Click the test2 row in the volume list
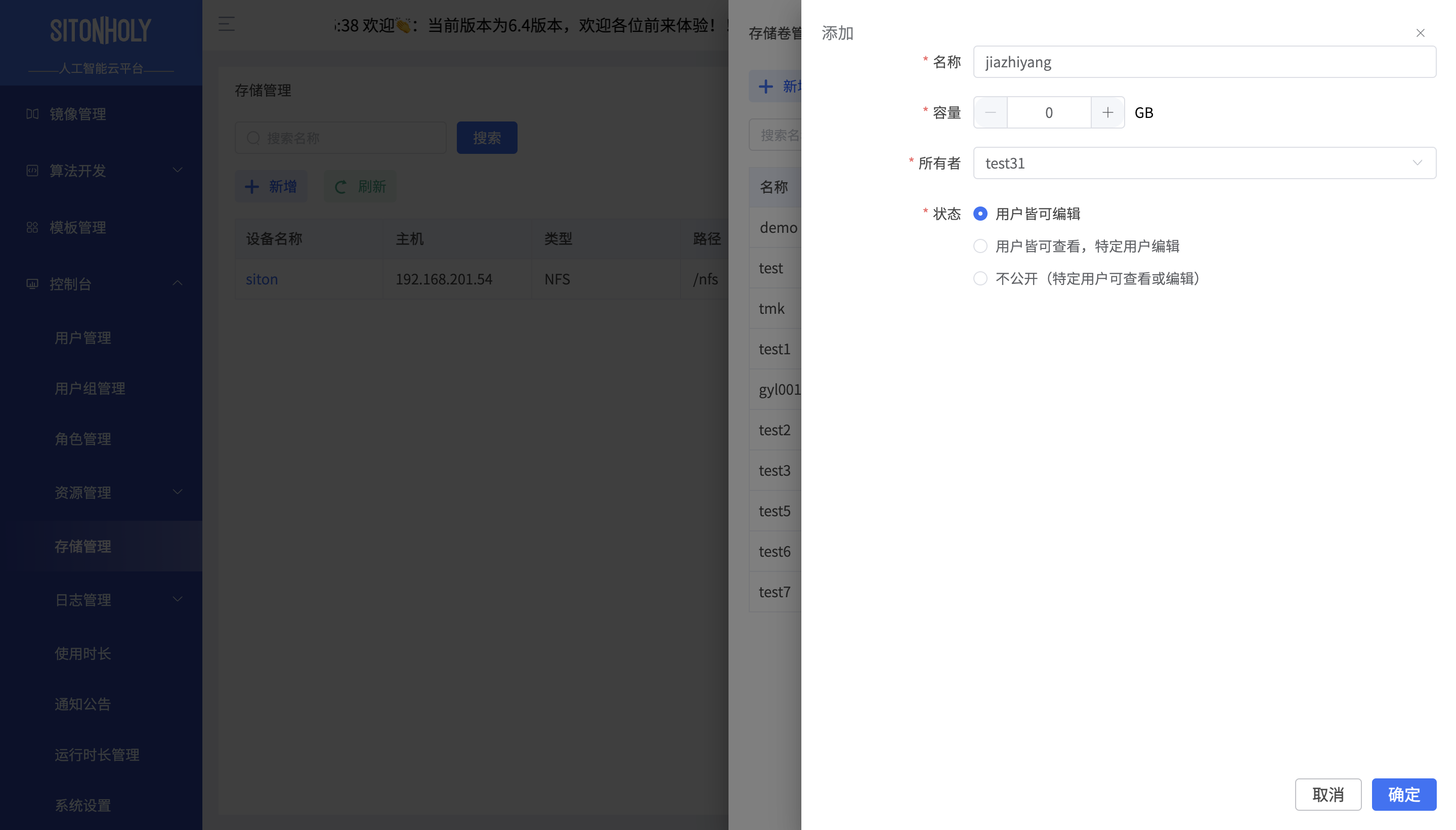 tap(775, 430)
